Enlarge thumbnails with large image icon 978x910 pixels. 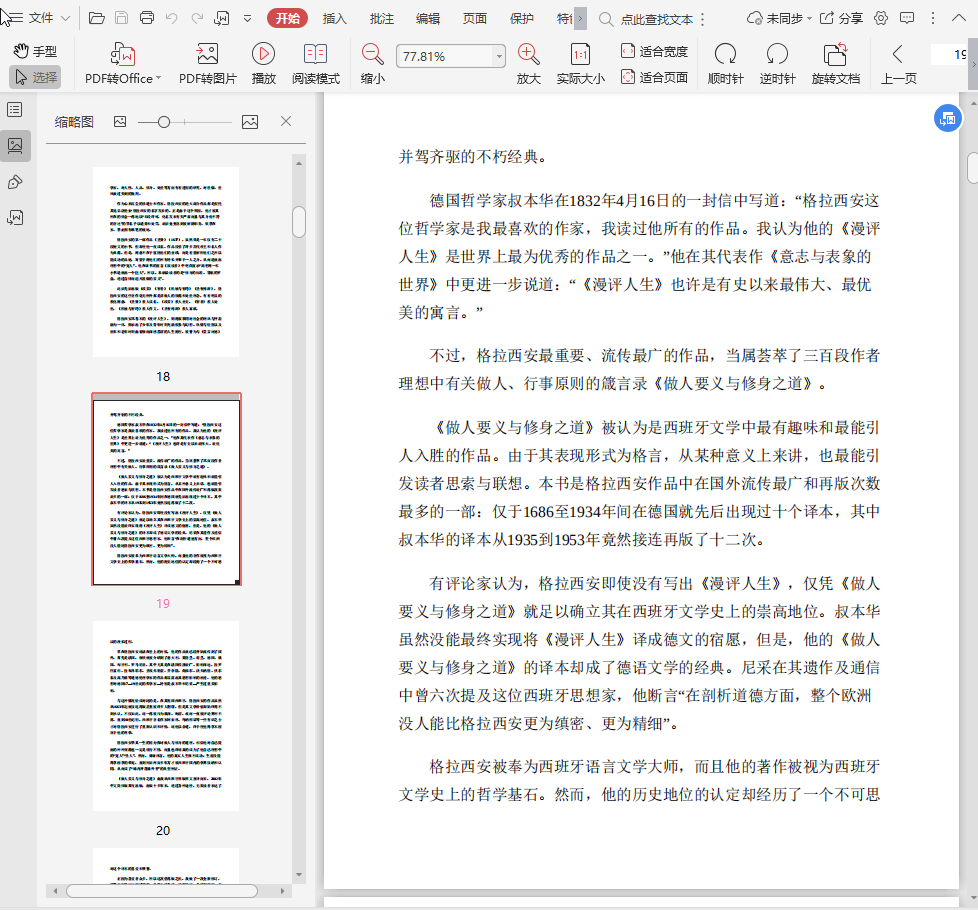click(250, 122)
